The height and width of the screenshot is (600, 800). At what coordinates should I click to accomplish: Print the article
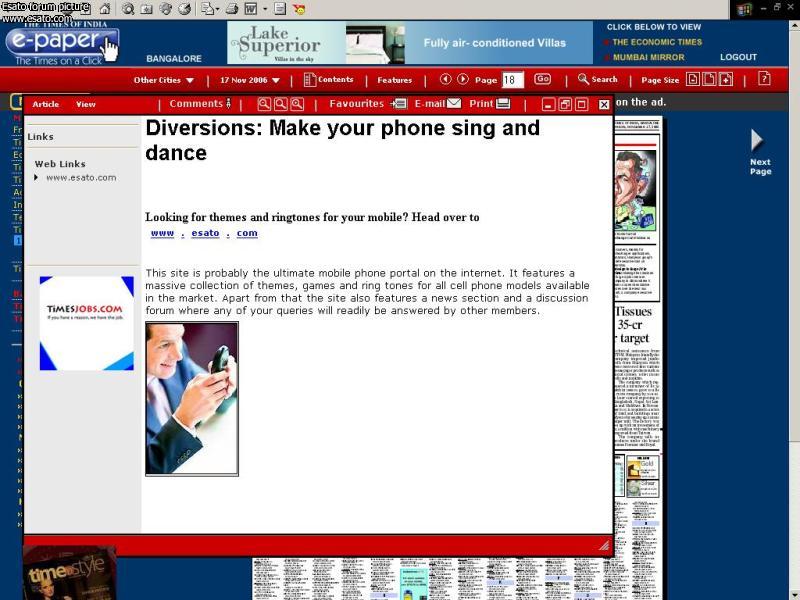[x=489, y=104]
